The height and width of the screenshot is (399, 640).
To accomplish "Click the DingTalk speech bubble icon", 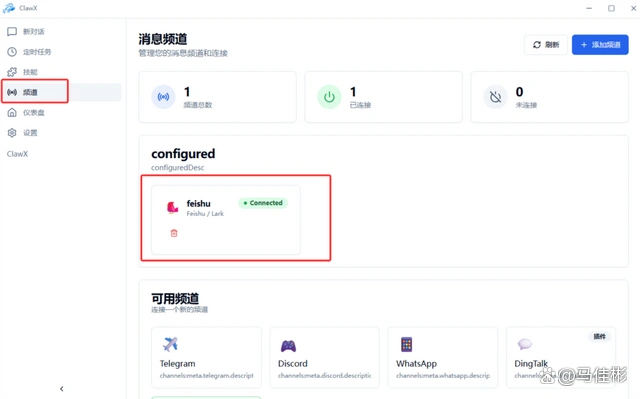I will coord(524,344).
